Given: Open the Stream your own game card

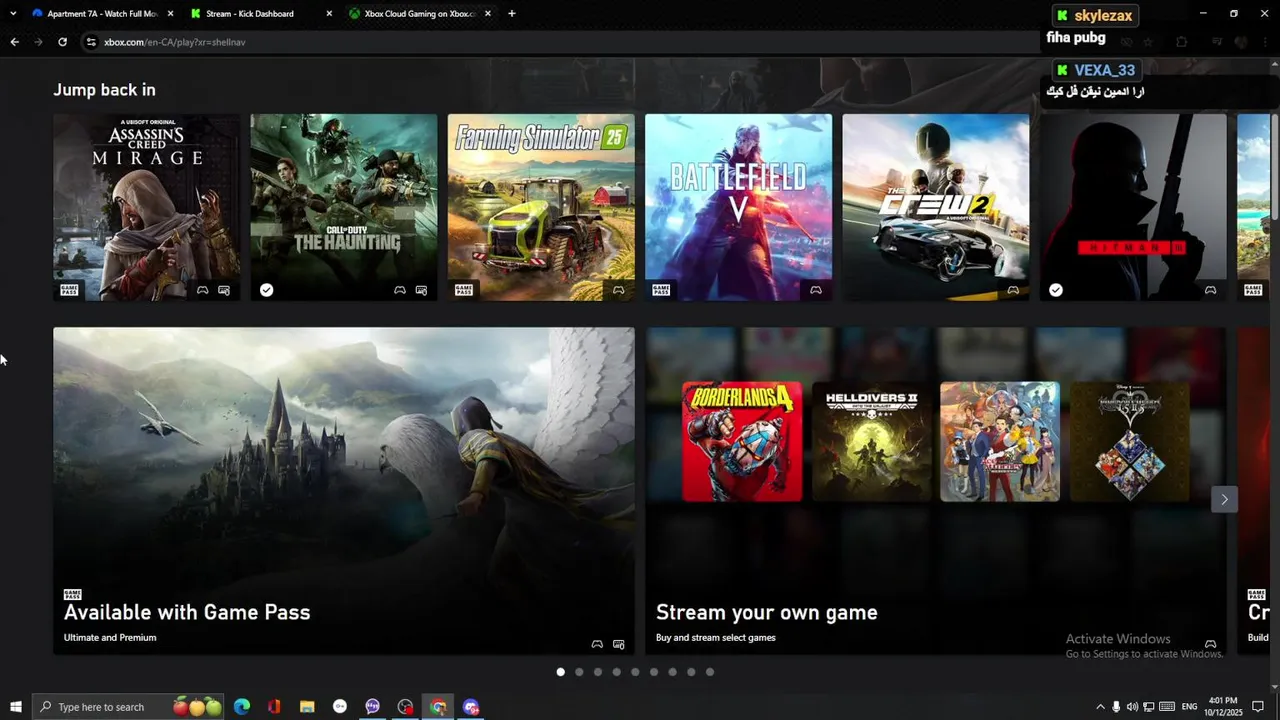Looking at the screenshot, I should (936, 491).
